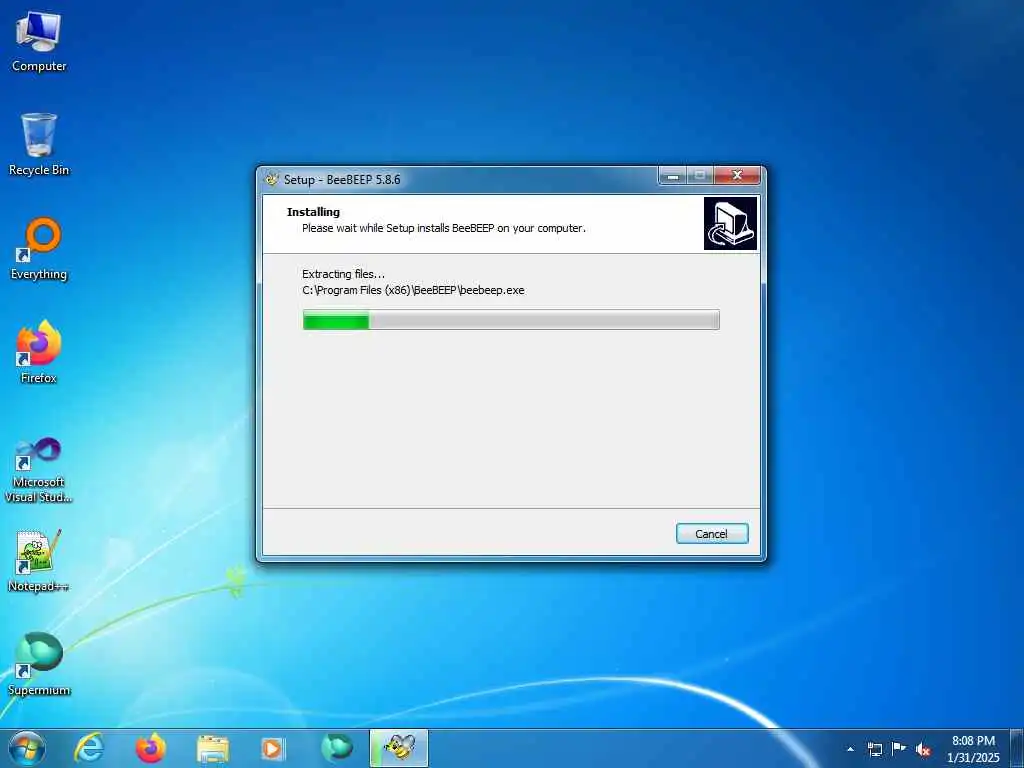Screen dimensions: 1024x768
Task: Select the Everything search shortcut
Action: pos(39,249)
